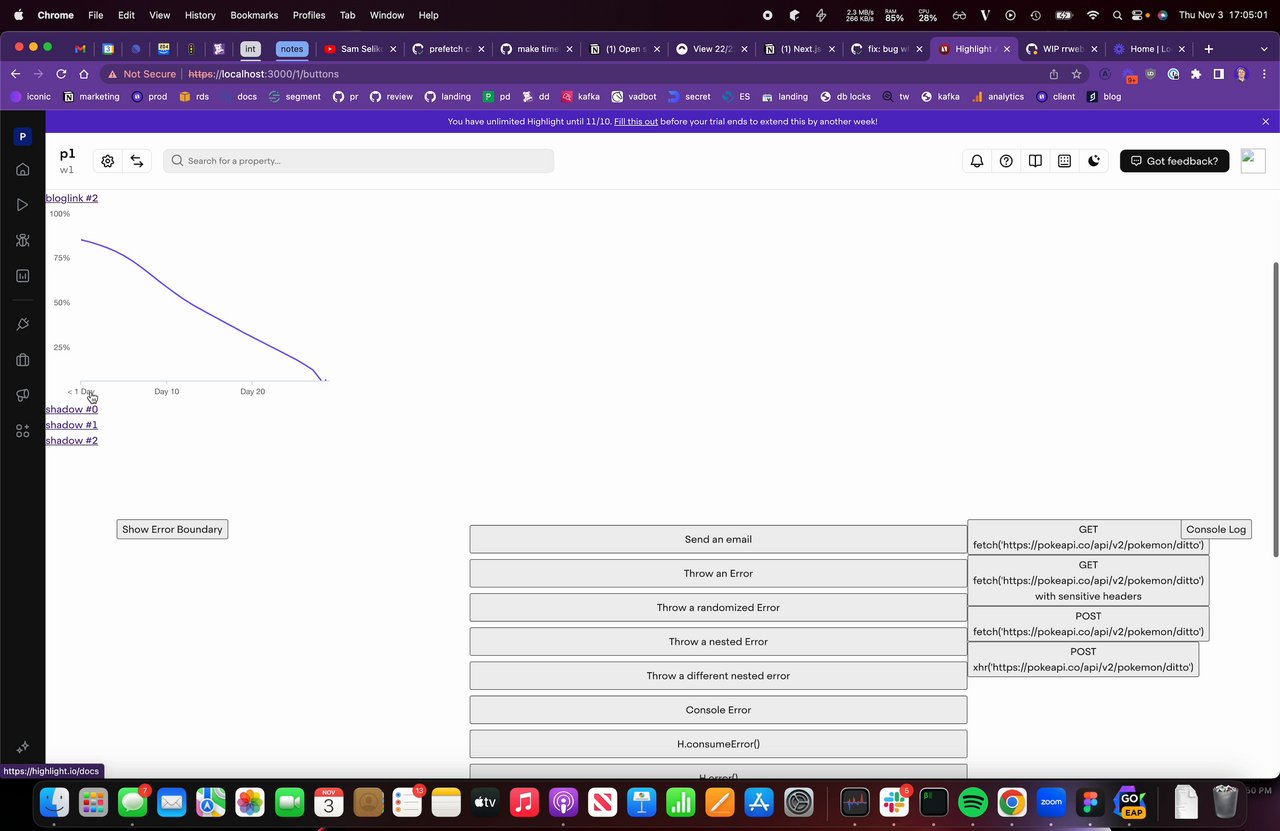This screenshot has width=1280, height=831.
Task: Open the docs book icon
Action: tap(1035, 161)
